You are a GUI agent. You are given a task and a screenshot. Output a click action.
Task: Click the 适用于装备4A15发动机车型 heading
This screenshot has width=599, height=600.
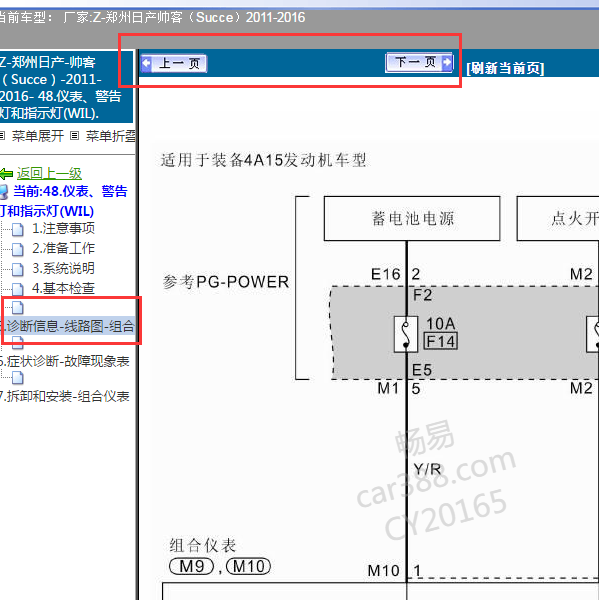coord(264,160)
